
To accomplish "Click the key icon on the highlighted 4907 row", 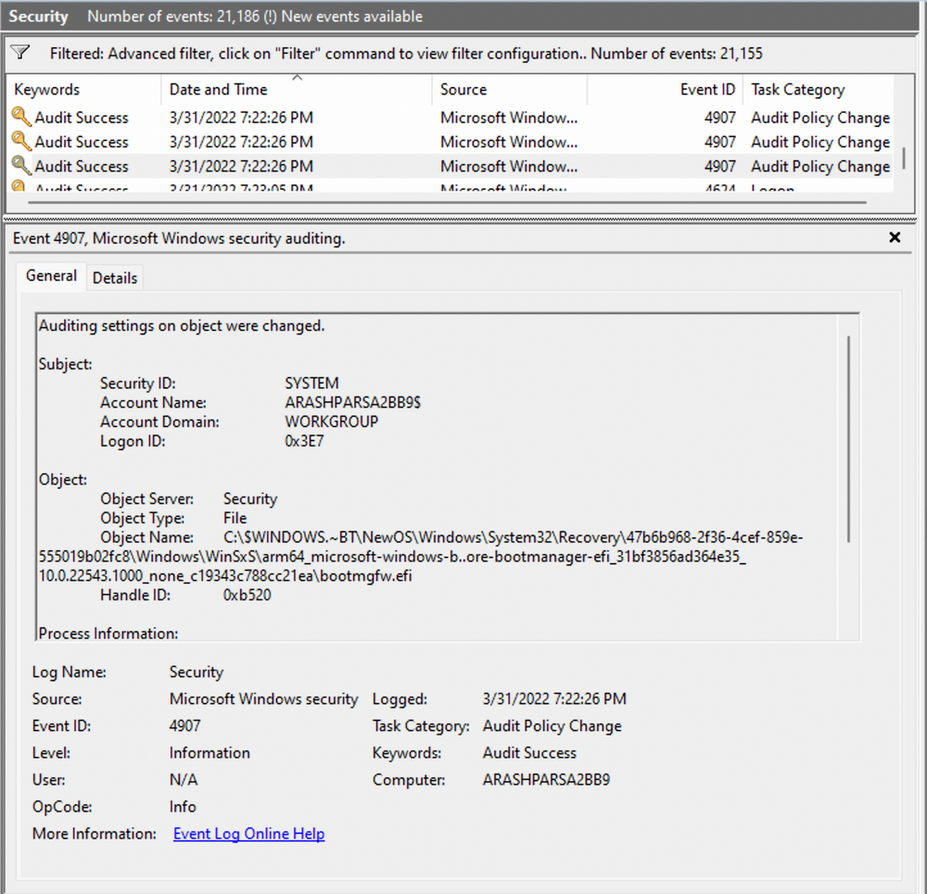I will [x=21, y=166].
